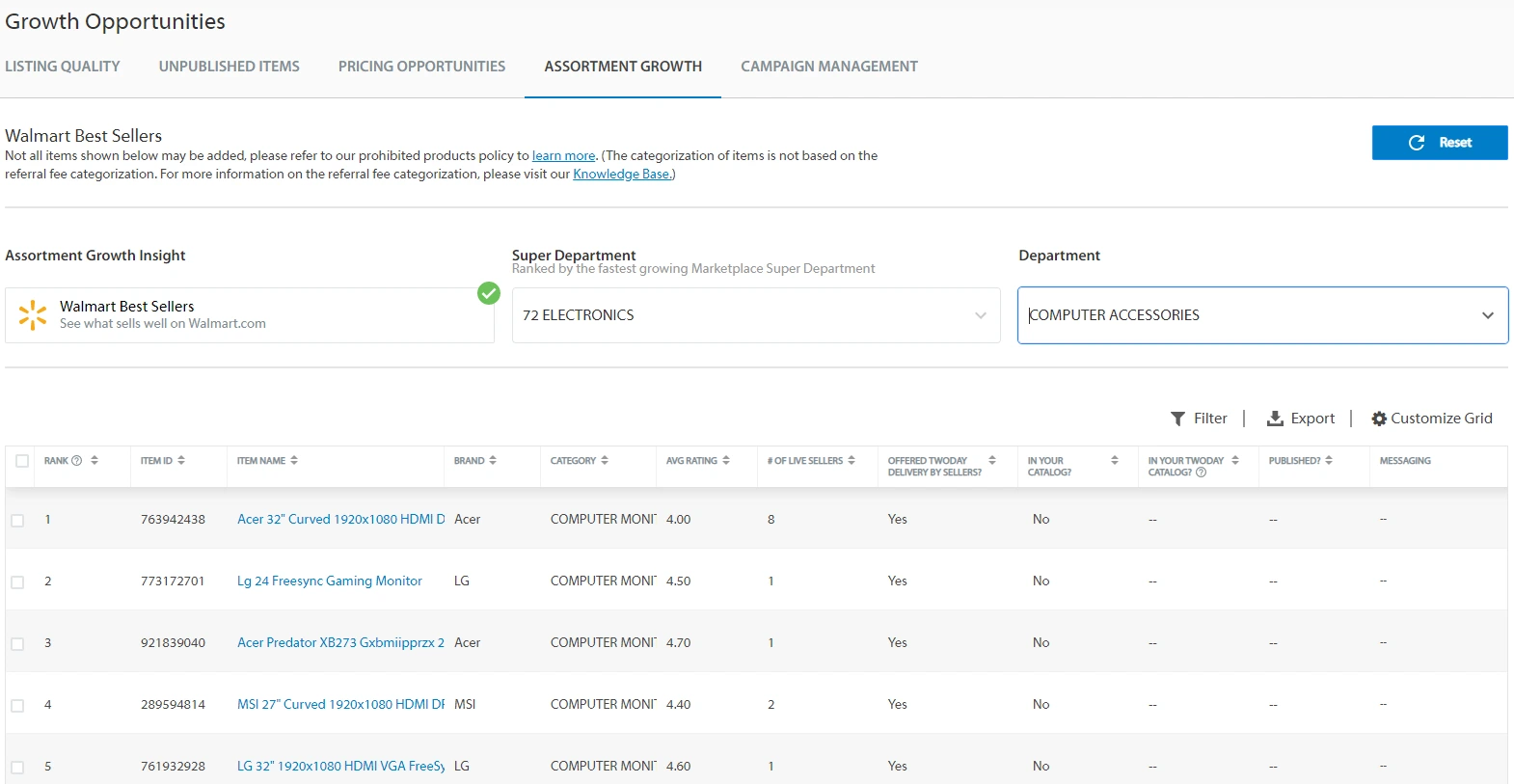Toggle the select-all header checkbox

point(22,461)
